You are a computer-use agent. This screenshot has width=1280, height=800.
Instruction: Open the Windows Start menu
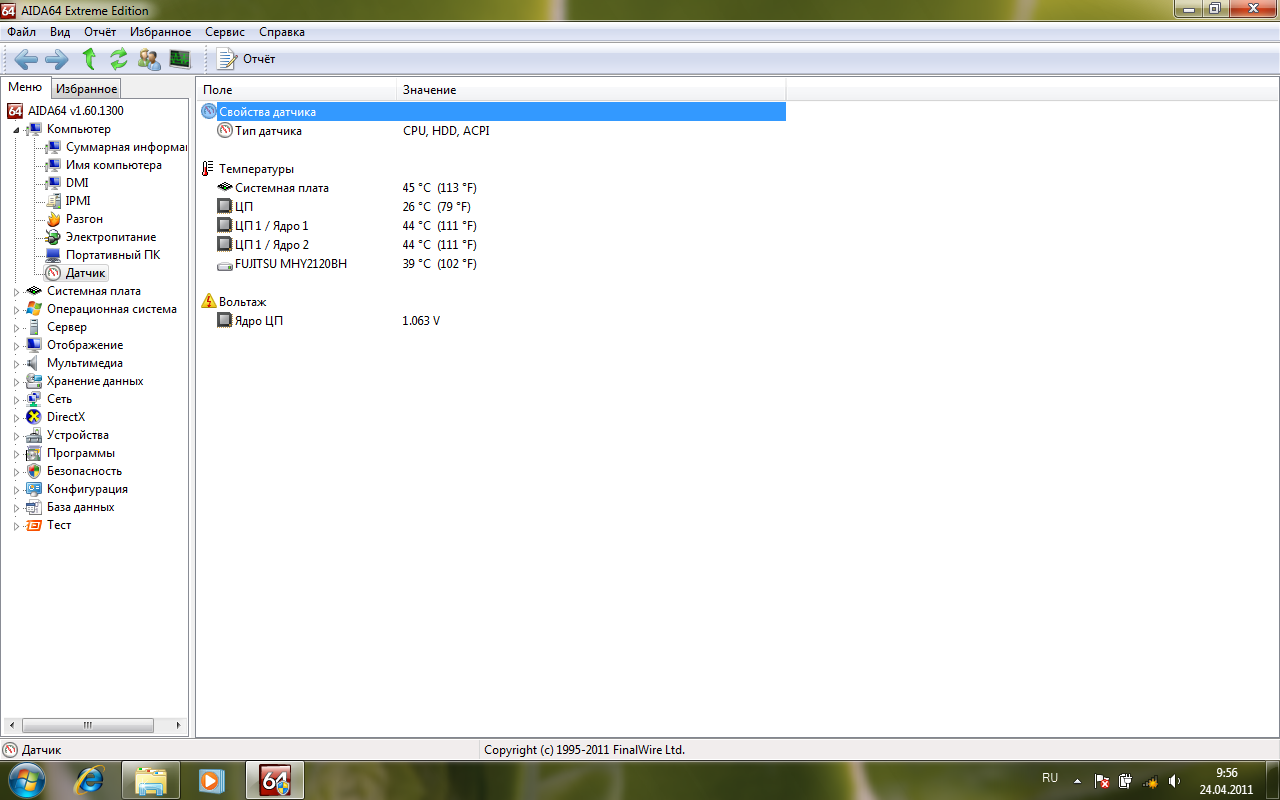(27, 780)
